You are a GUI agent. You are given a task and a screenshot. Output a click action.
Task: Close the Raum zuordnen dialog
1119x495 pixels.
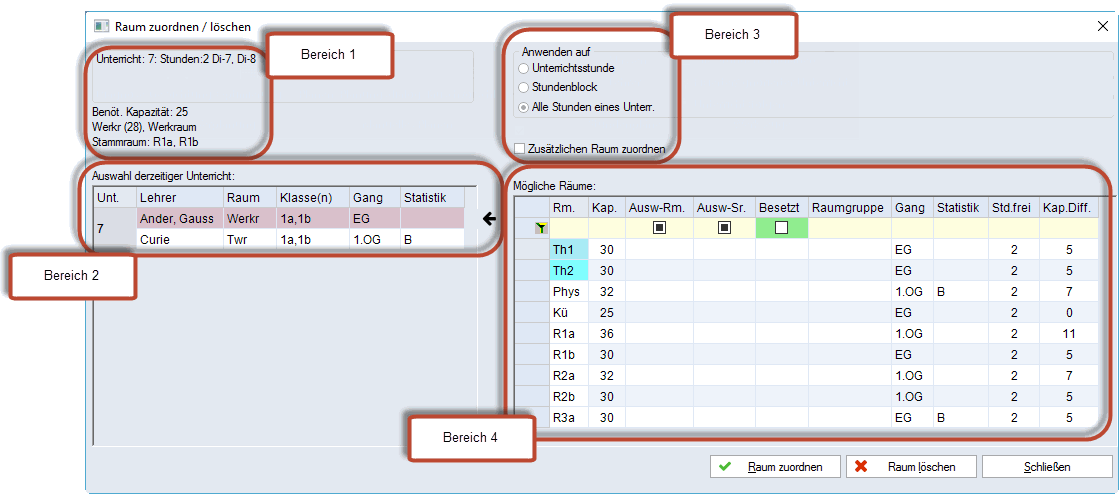(x=1101, y=26)
